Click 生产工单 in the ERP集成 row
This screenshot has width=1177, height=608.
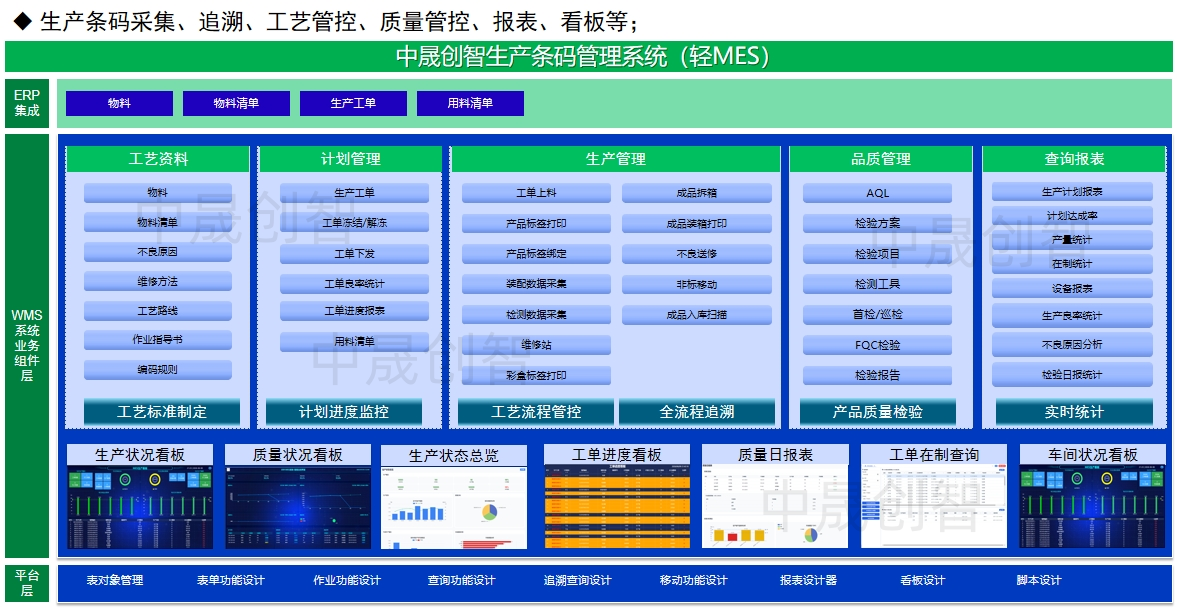(x=354, y=104)
